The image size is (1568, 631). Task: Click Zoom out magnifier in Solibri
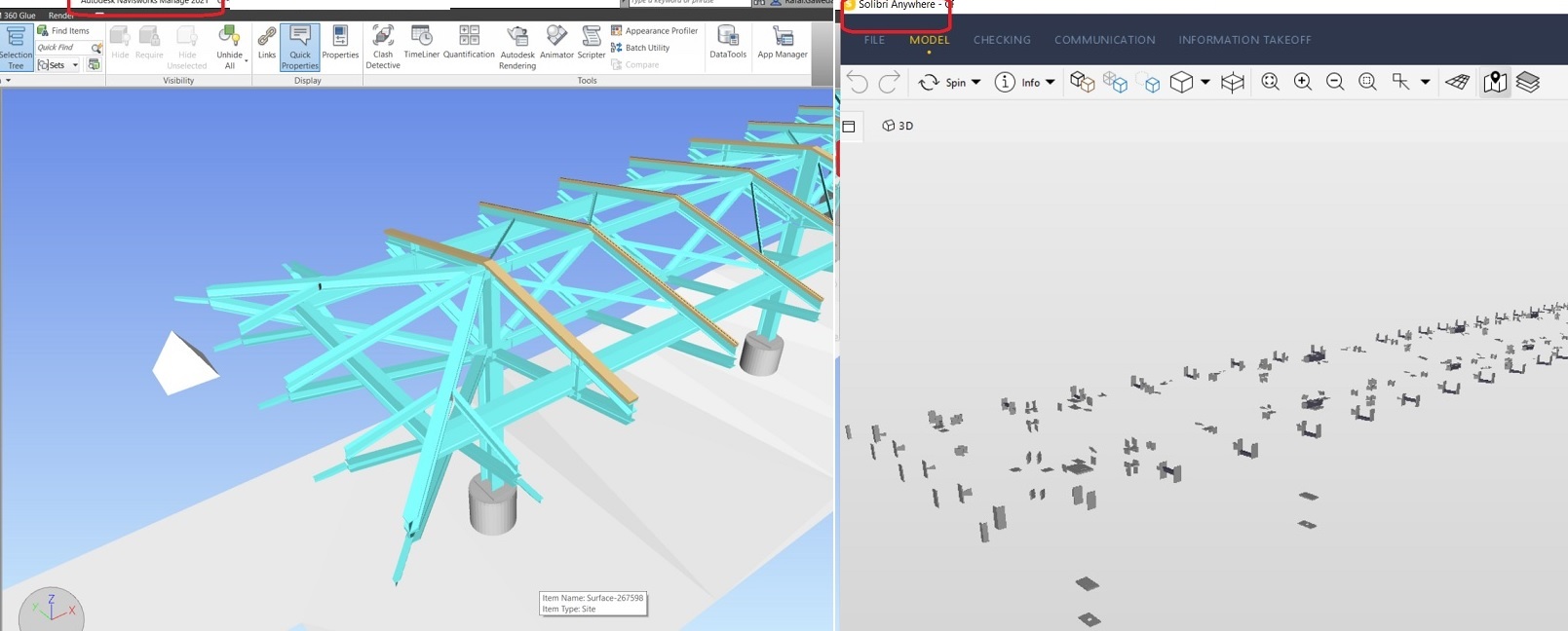pos(1335,82)
